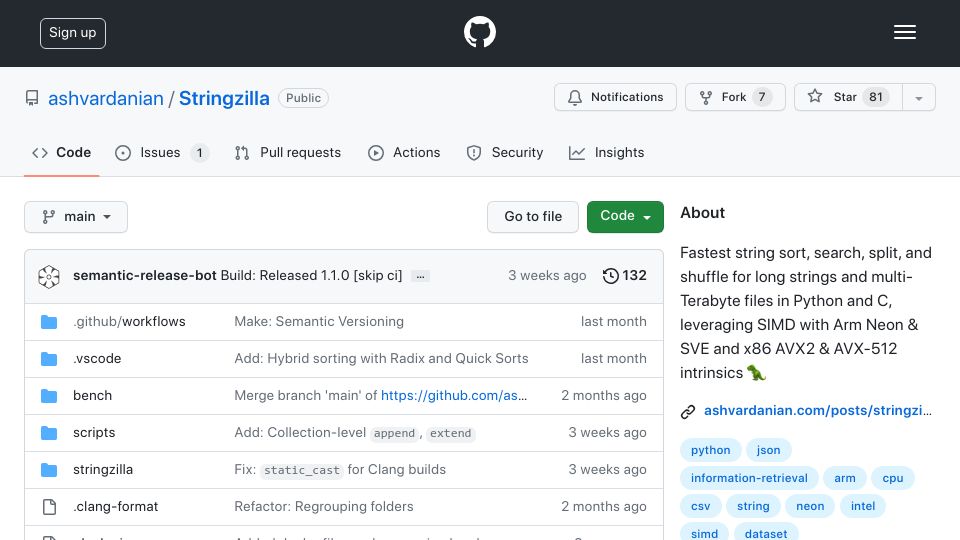Open the ashvardanian owner link
Image resolution: width=960 pixels, height=540 pixels.
106,99
